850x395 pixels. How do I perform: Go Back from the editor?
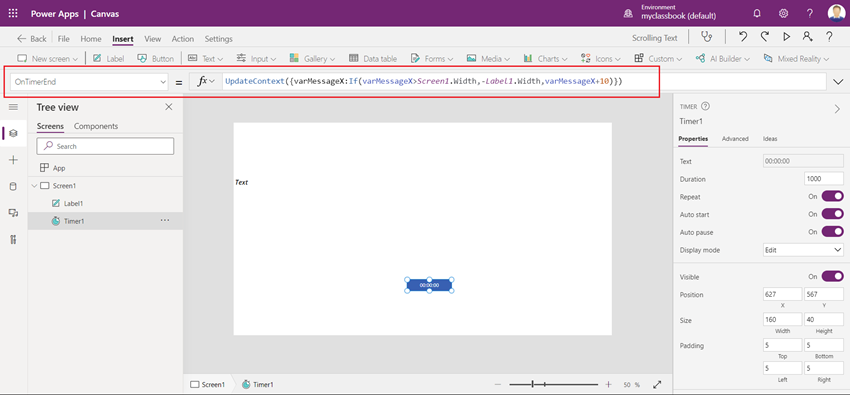click(31, 39)
